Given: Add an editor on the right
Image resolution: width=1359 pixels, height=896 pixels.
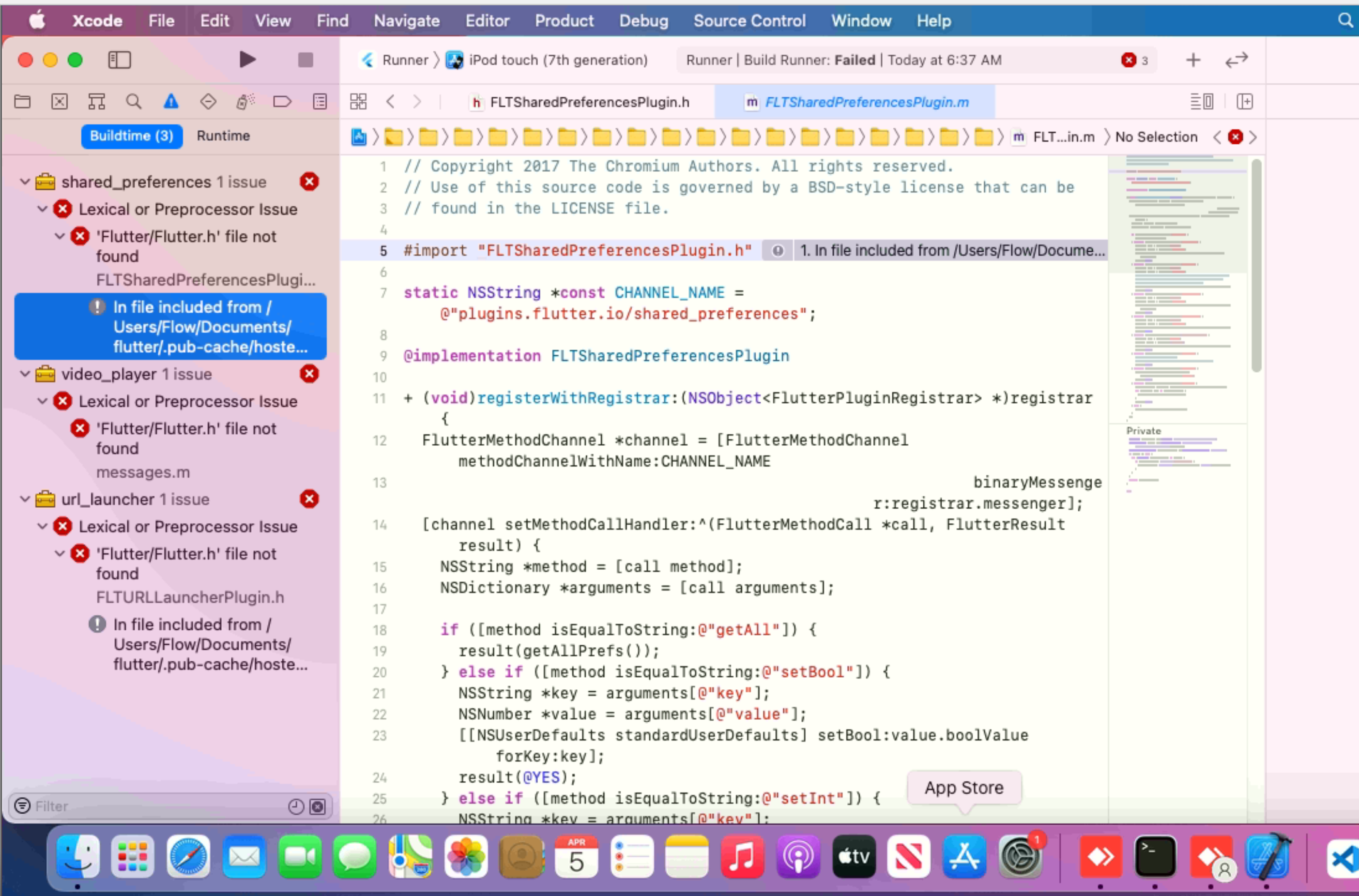Looking at the screenshot, I should pos(1245,102).
